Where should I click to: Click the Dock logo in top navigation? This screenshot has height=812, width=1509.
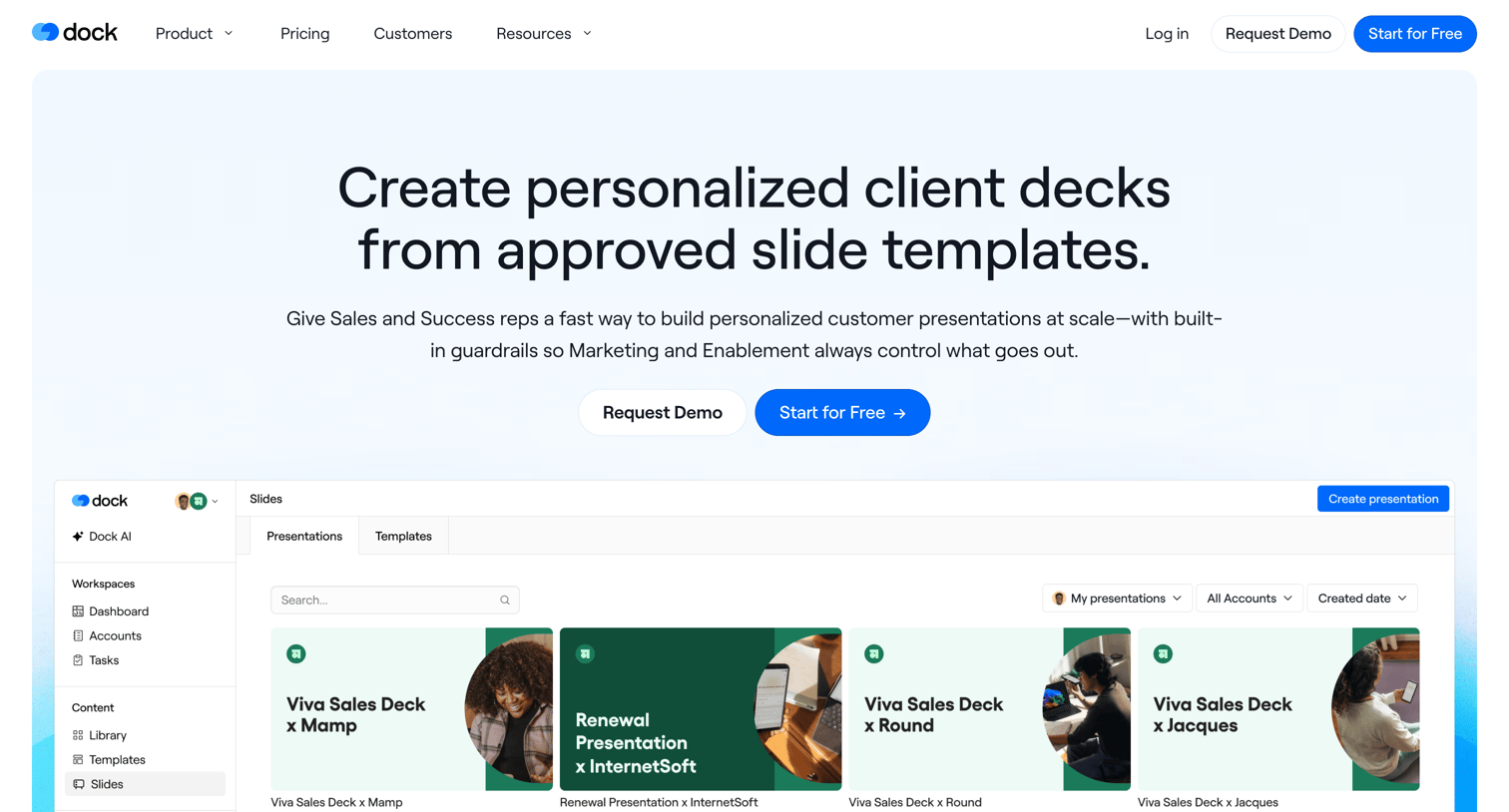point(75,33)
